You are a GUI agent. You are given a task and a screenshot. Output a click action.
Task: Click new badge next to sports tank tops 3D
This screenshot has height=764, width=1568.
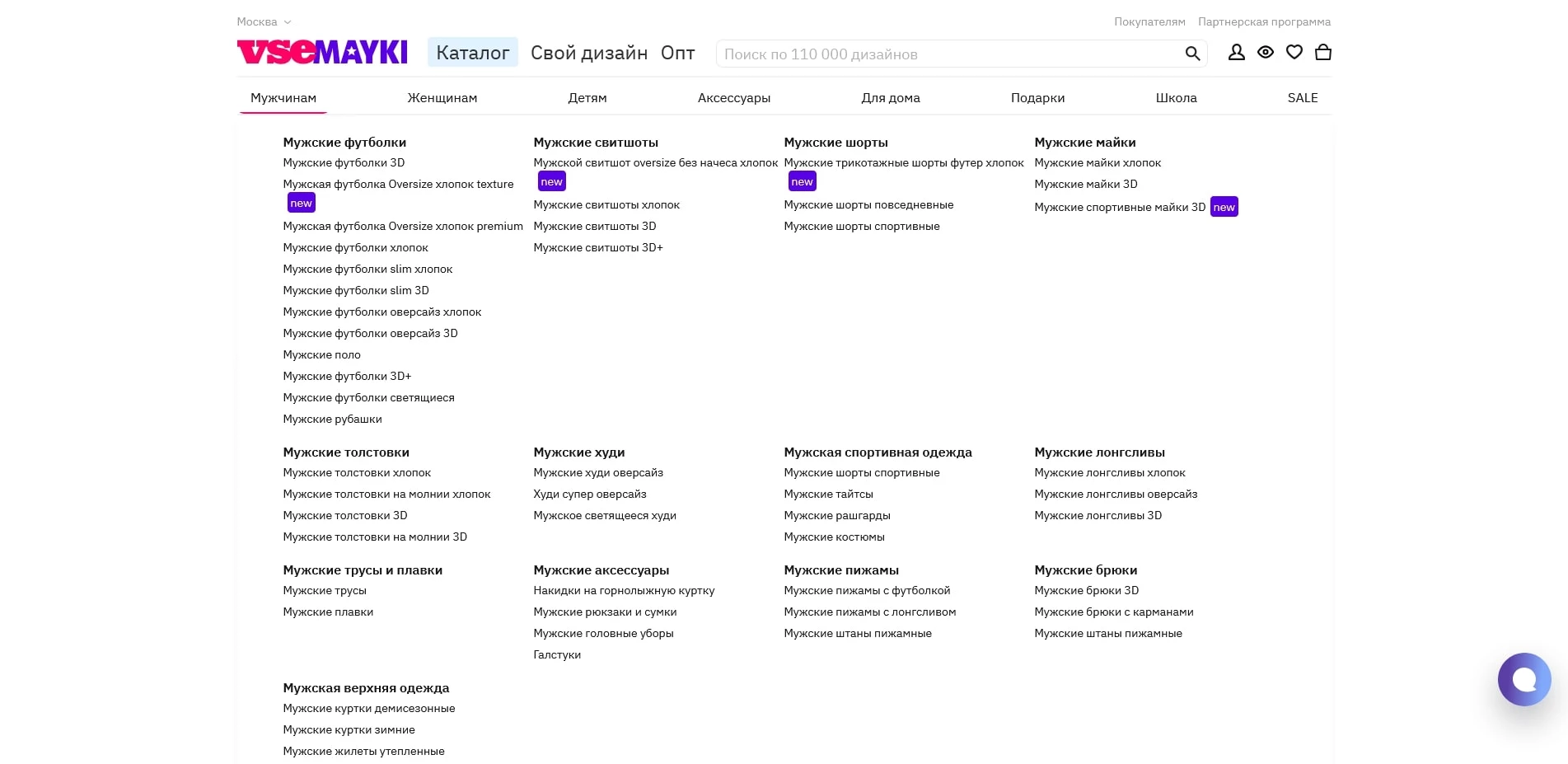(x=1224, y=207)
